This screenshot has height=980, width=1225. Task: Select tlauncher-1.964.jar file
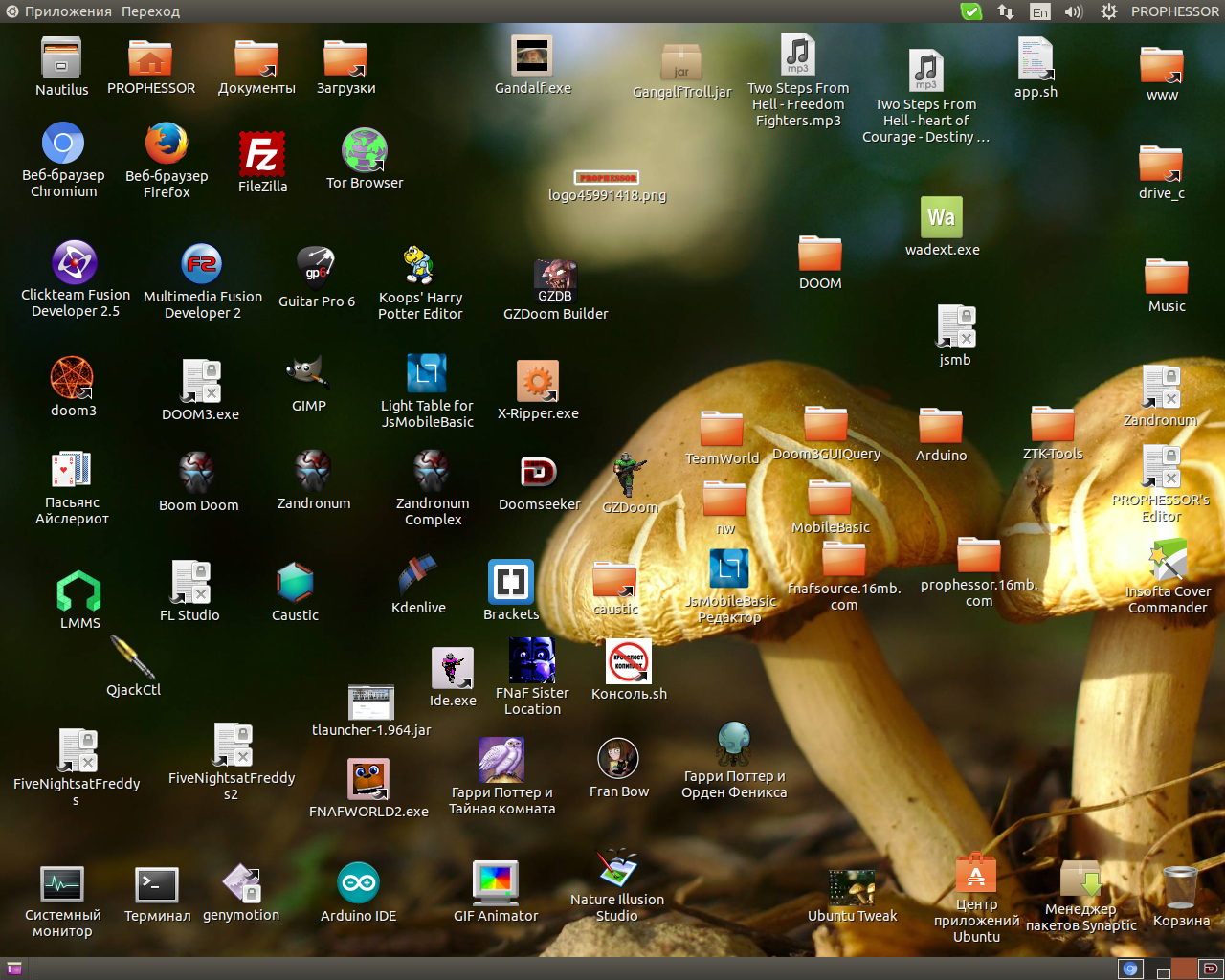(371, 703)
